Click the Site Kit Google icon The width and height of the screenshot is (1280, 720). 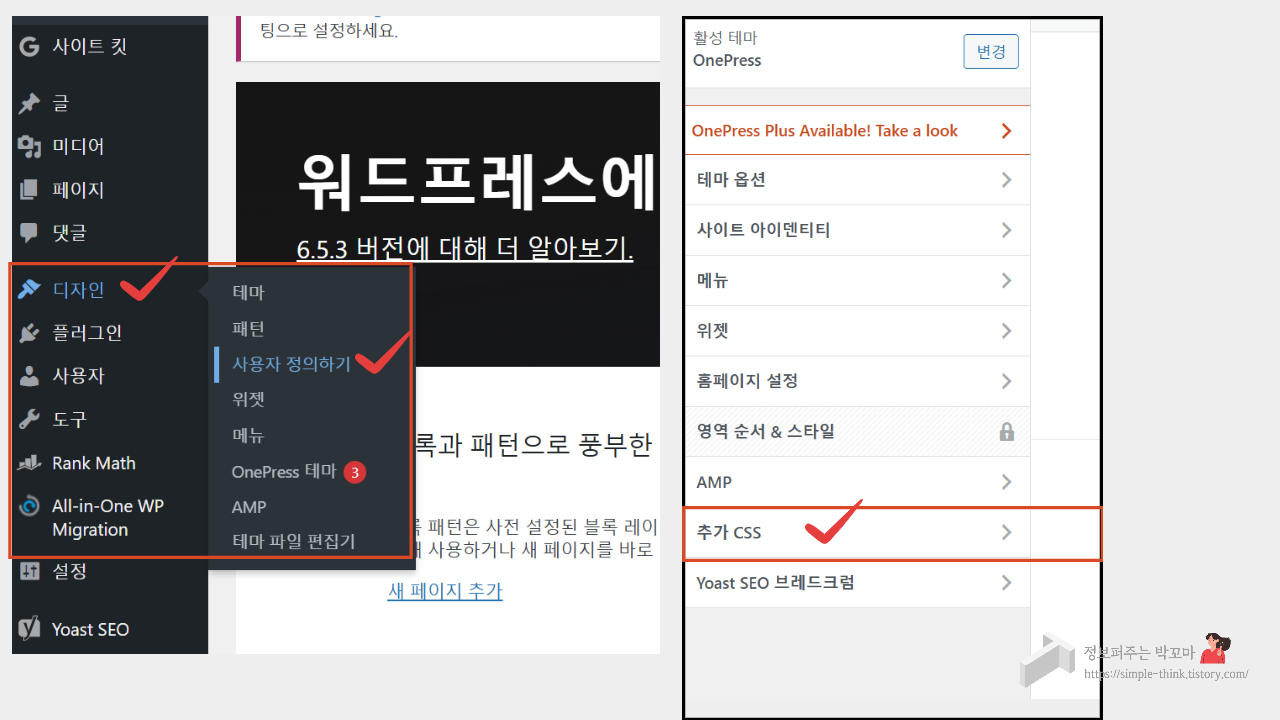(29, 46)
